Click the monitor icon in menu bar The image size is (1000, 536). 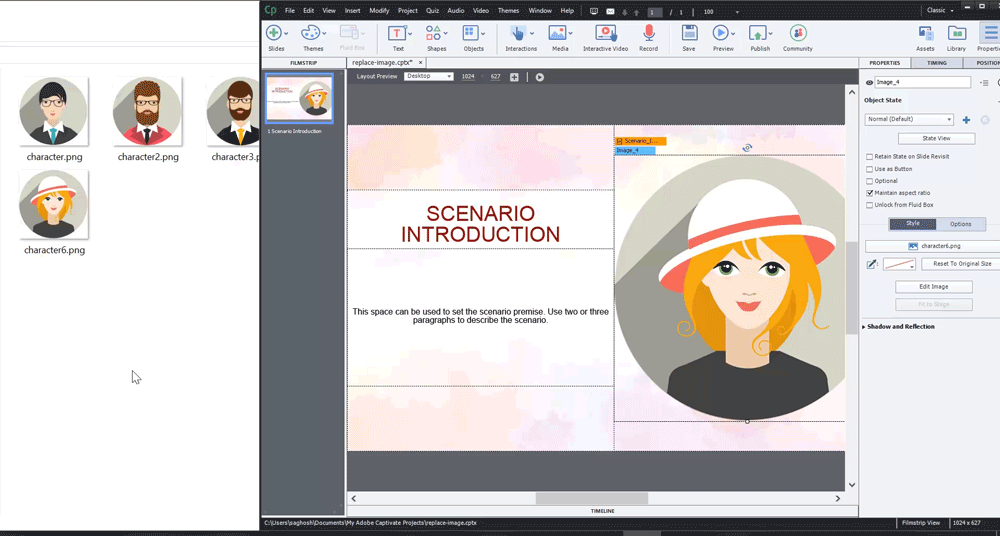tap(594, 11)
